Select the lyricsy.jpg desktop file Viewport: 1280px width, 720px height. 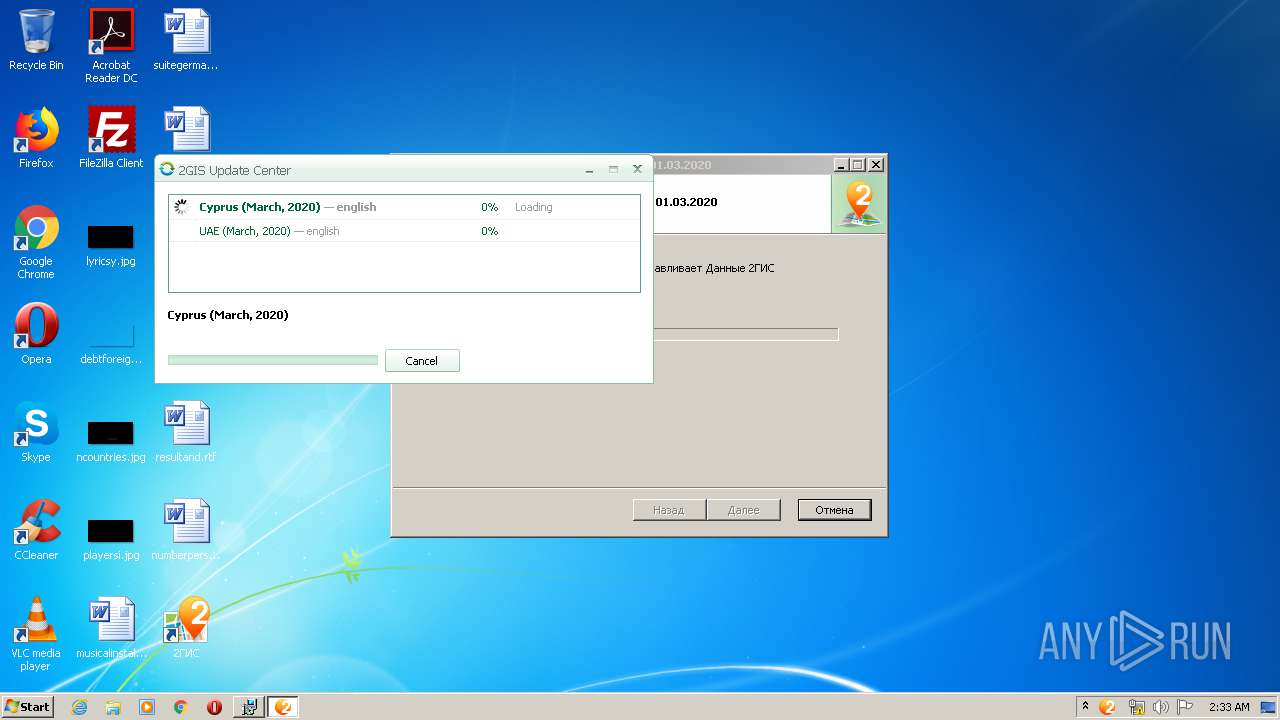pos(111,245)
